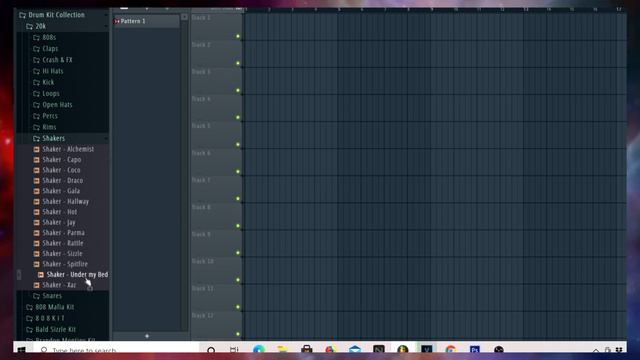Preview the Shaker - Under my Bed sample
The height and width of the screenshot is (360, 640).
(77, 275)
